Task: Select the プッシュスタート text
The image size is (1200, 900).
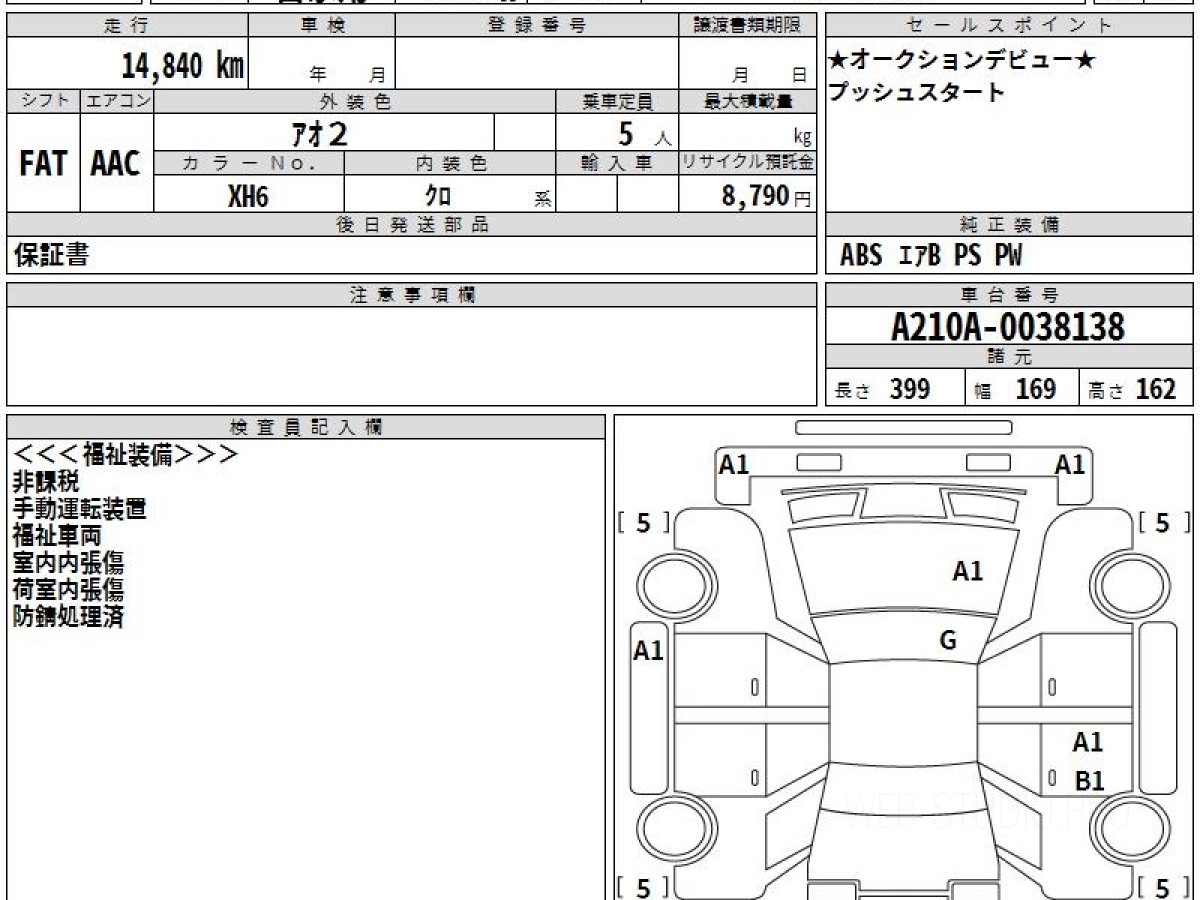Action: pyautogui.click(x=916, y=93)
